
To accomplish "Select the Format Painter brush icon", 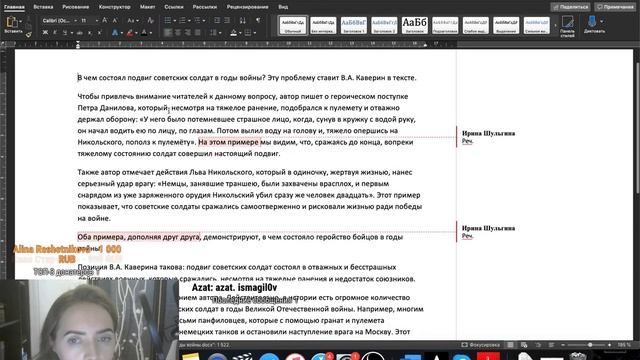I will pos(28,35).
